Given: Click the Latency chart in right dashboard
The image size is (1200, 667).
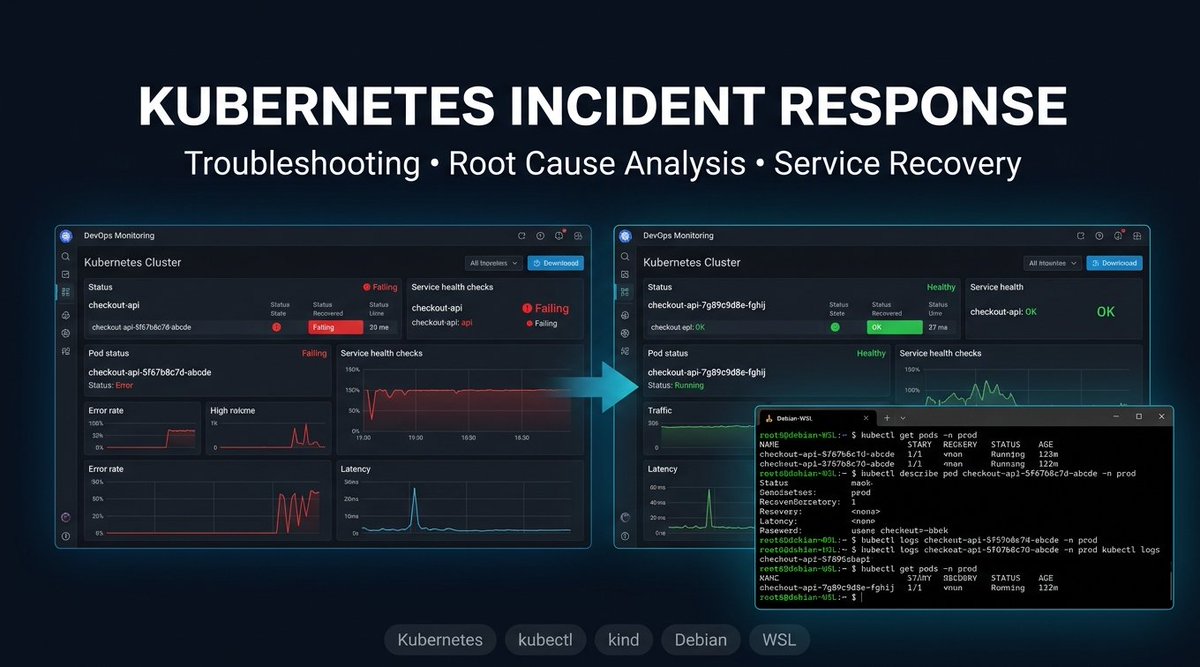Looking at the screenshot, I should pyautogui.click(x=701, y=502).
